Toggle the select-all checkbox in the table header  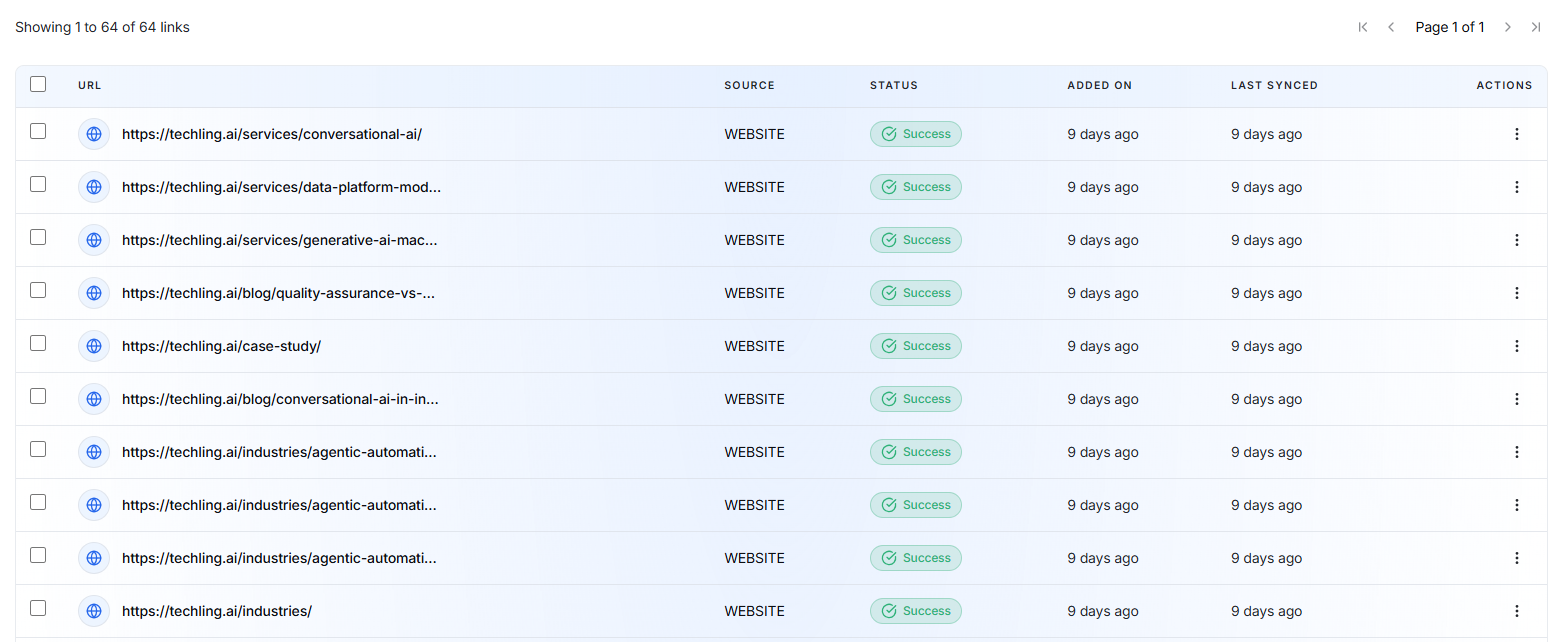pos(38,84)
